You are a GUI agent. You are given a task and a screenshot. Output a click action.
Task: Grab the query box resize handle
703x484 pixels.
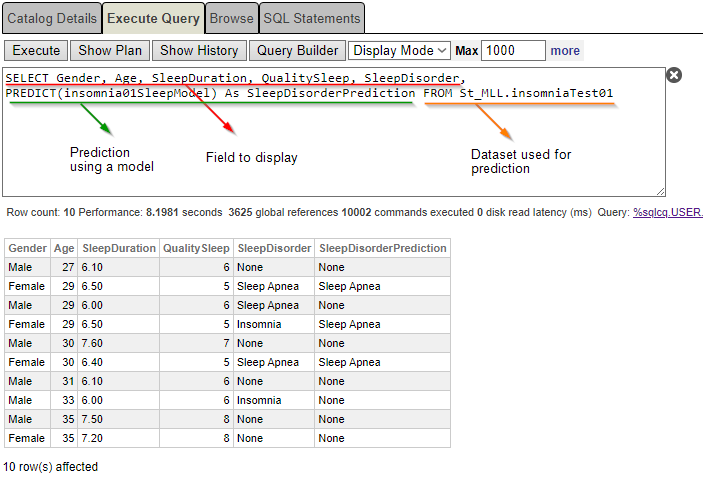coord(660,190)
